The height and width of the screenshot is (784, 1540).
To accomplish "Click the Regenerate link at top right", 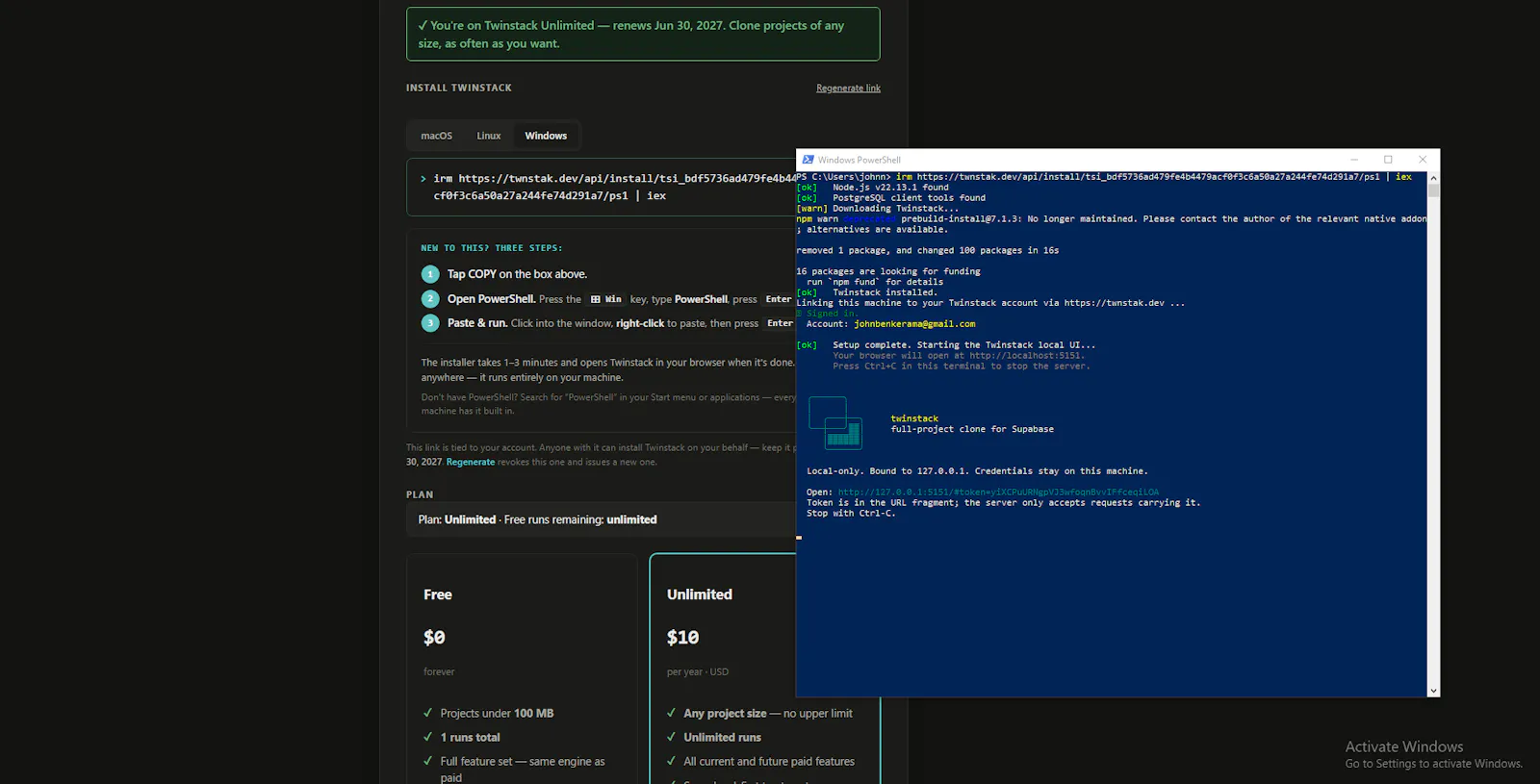I will (848, 89).
